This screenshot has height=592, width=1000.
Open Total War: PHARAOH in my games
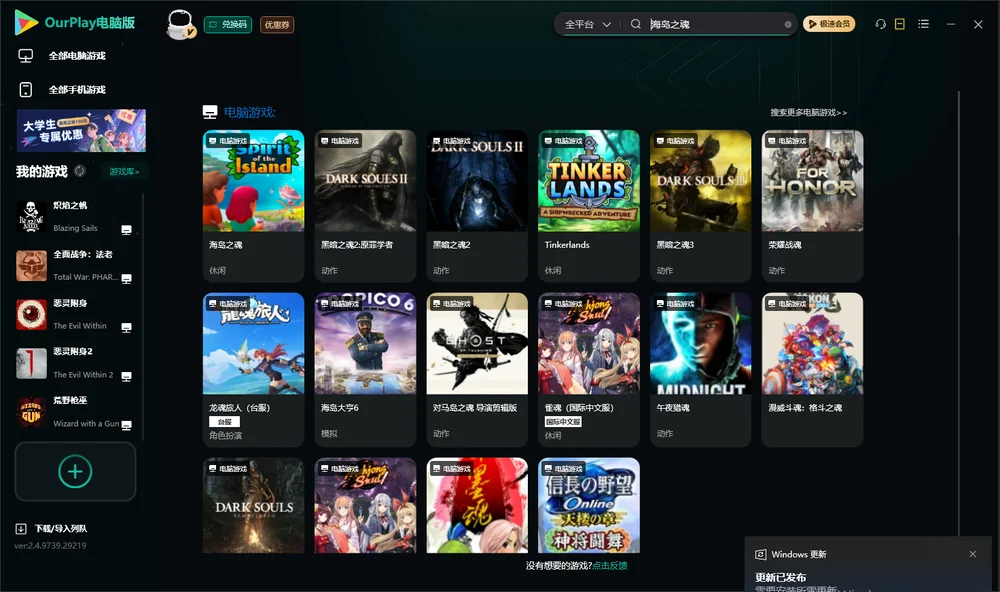coord(75,265)
